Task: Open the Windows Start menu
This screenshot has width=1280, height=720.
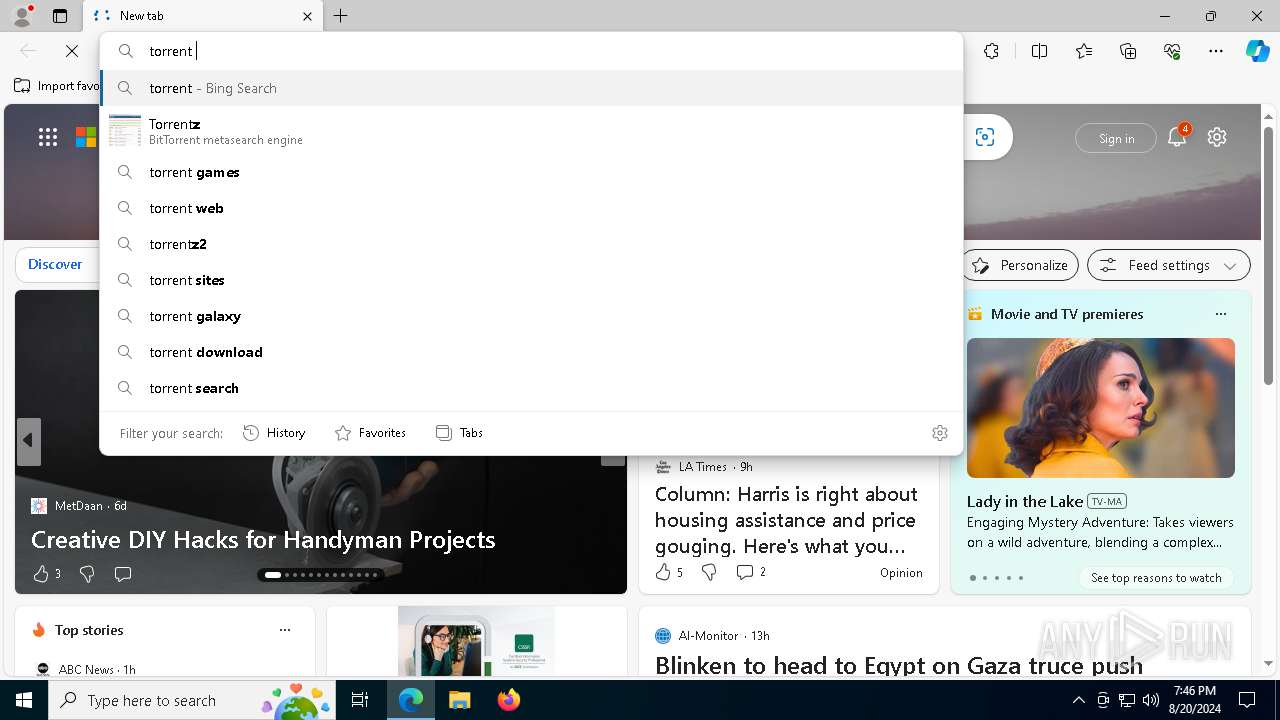Action: (x=24, y=700)
